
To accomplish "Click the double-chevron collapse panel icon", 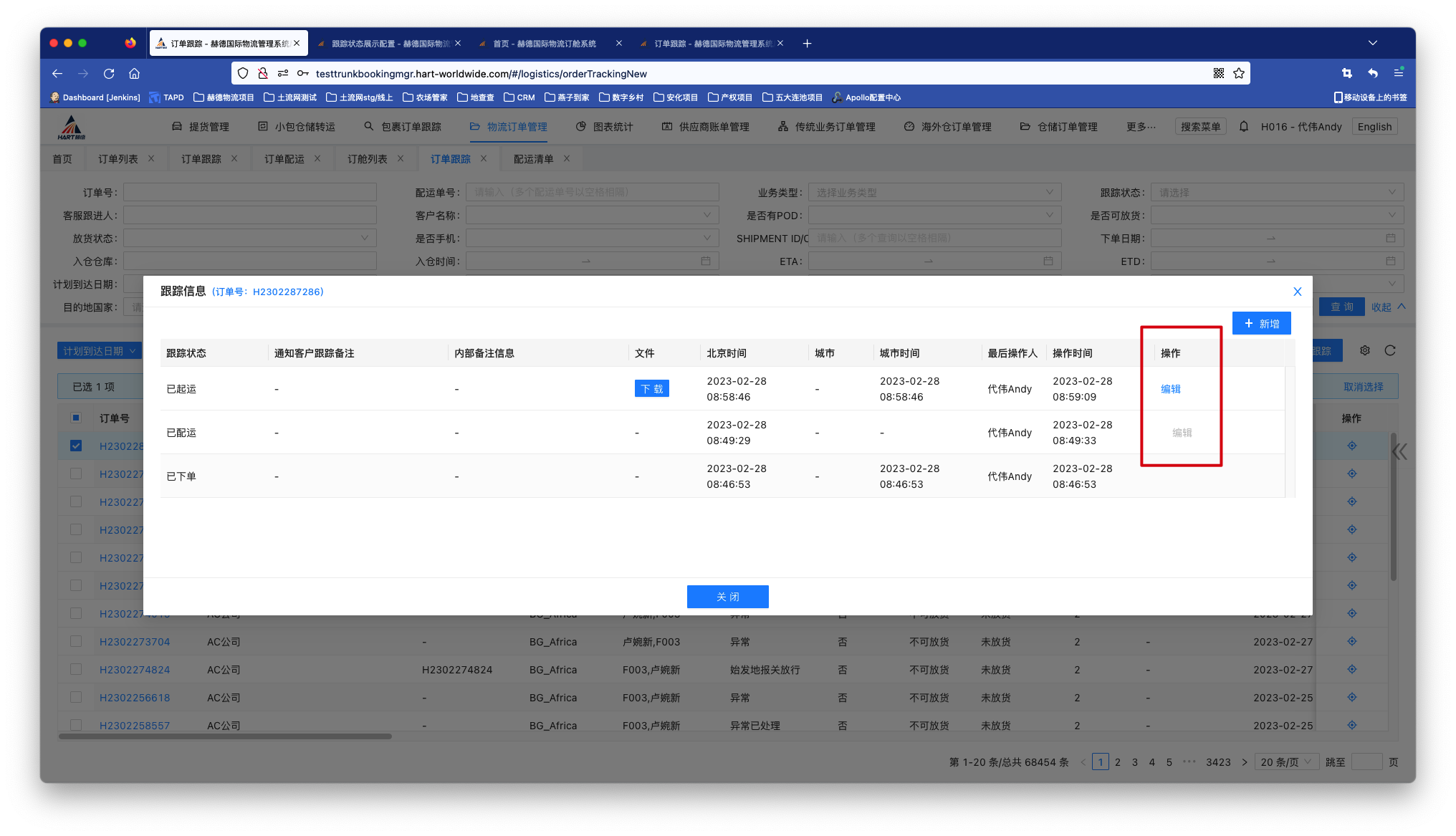I will 1399,451.
